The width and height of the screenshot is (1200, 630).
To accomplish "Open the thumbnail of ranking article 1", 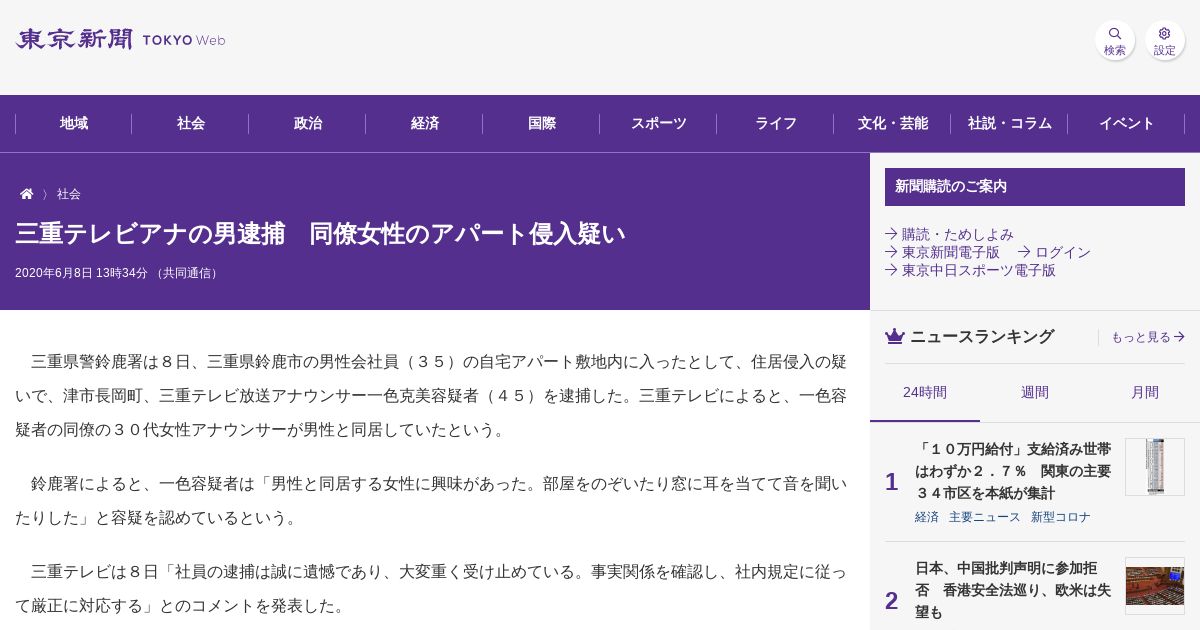I will coord(1155,467).
